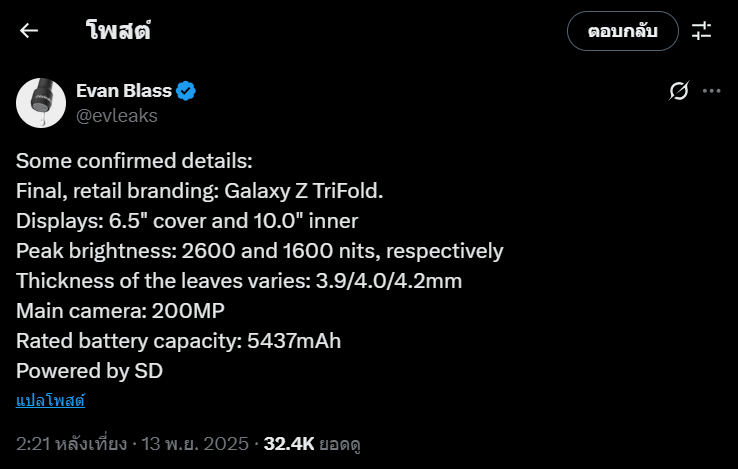This screenshot has height=469, width=738.
Task: Click the 'Some confirmed details' text line
Action: pyautogui.click(x=135, y=161)
